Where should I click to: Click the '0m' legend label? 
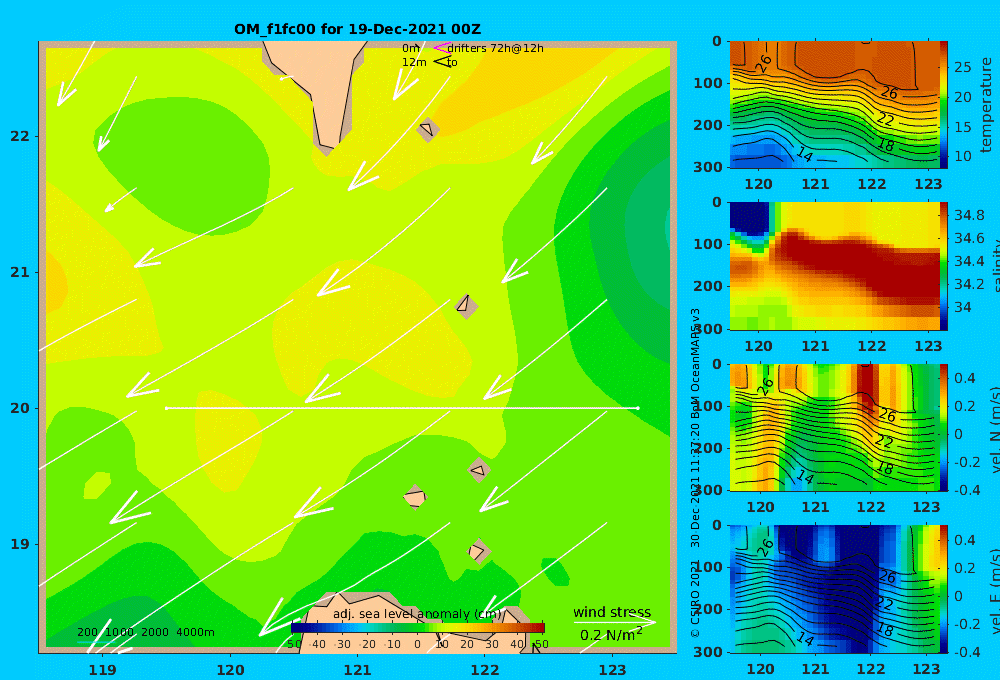(x=411, y=48)
